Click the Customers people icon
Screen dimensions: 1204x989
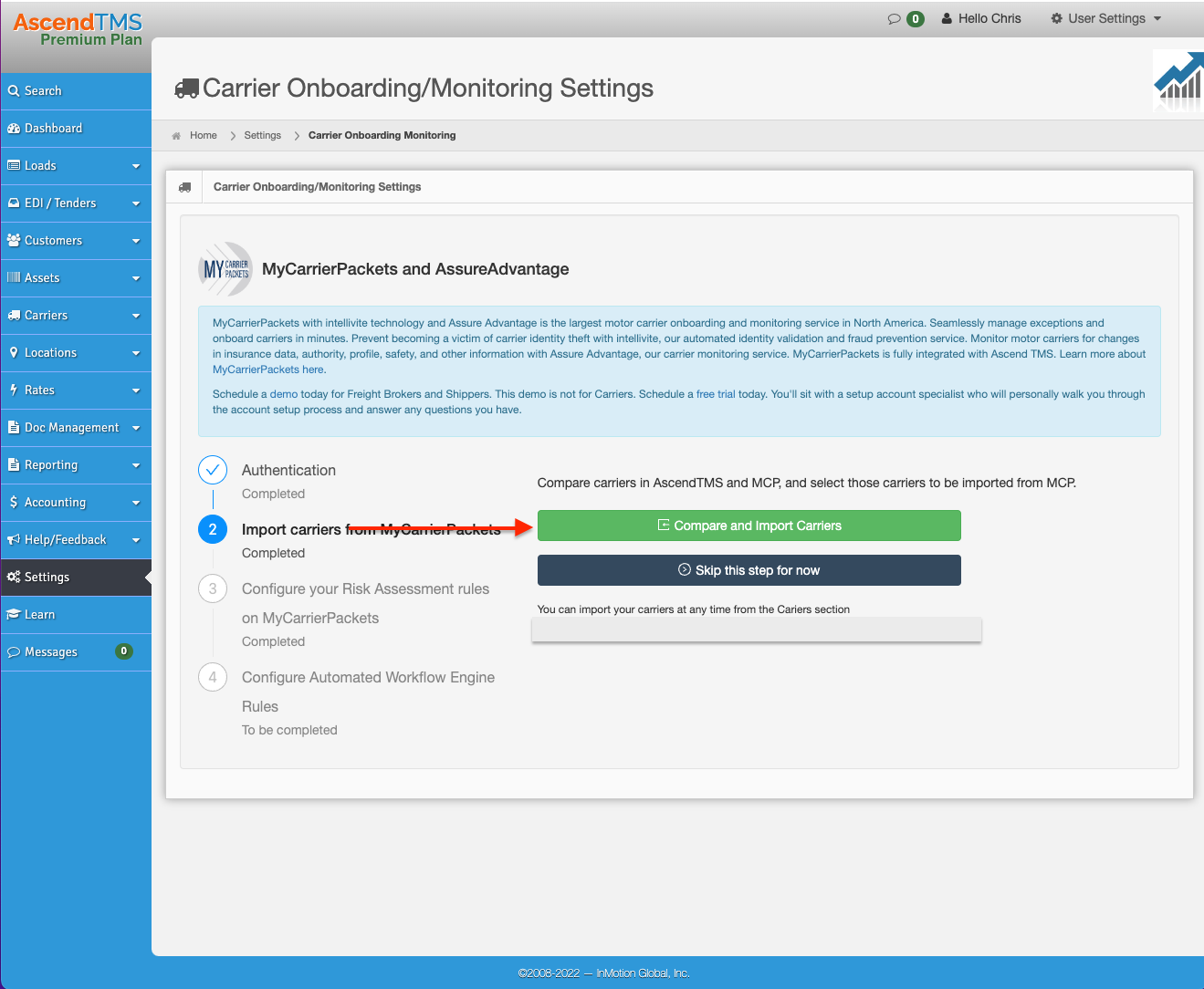pyautogui.click(x=14, y=241)
